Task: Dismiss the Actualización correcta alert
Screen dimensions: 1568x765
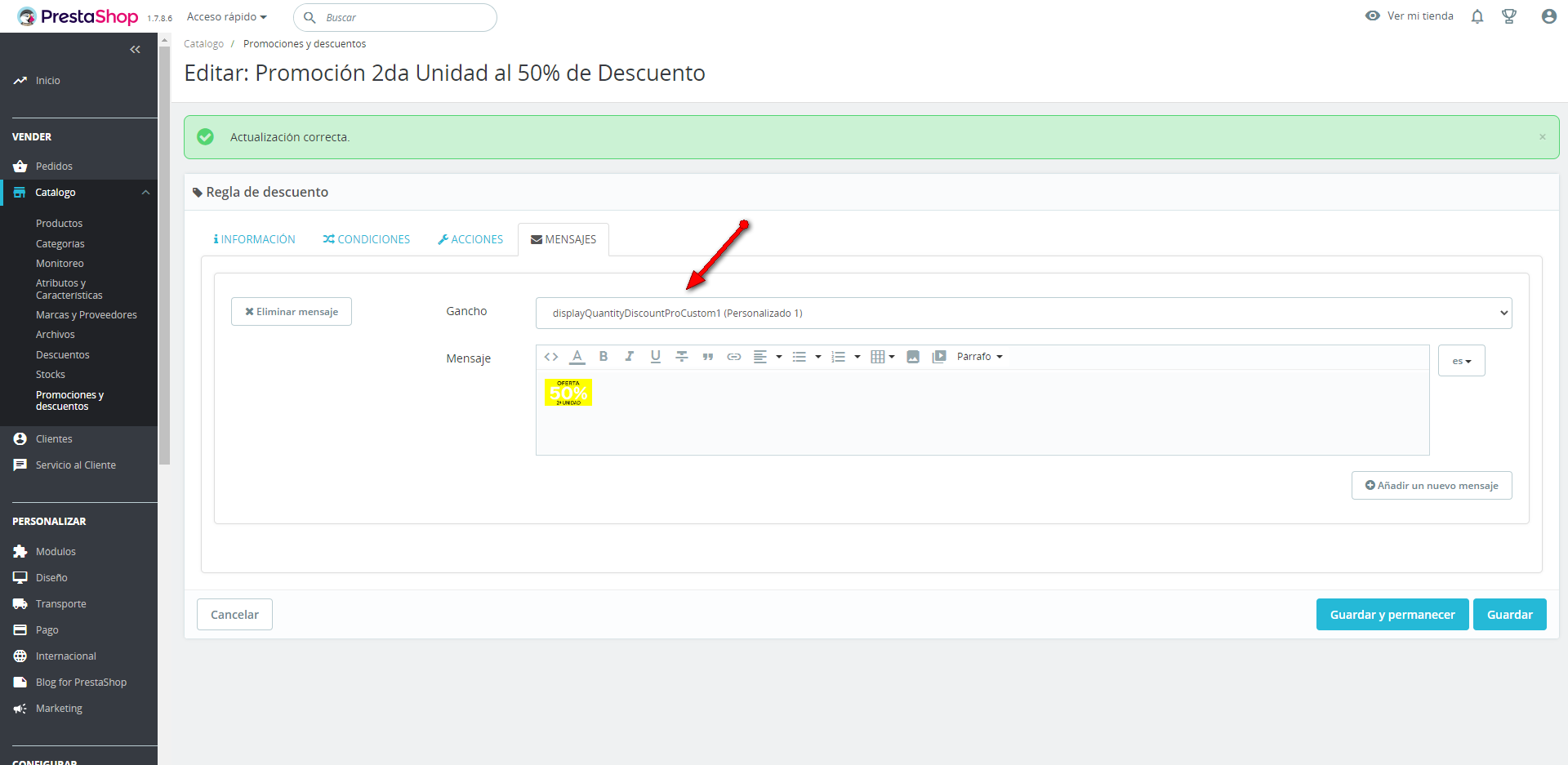Action: [x=1543, y=137]
